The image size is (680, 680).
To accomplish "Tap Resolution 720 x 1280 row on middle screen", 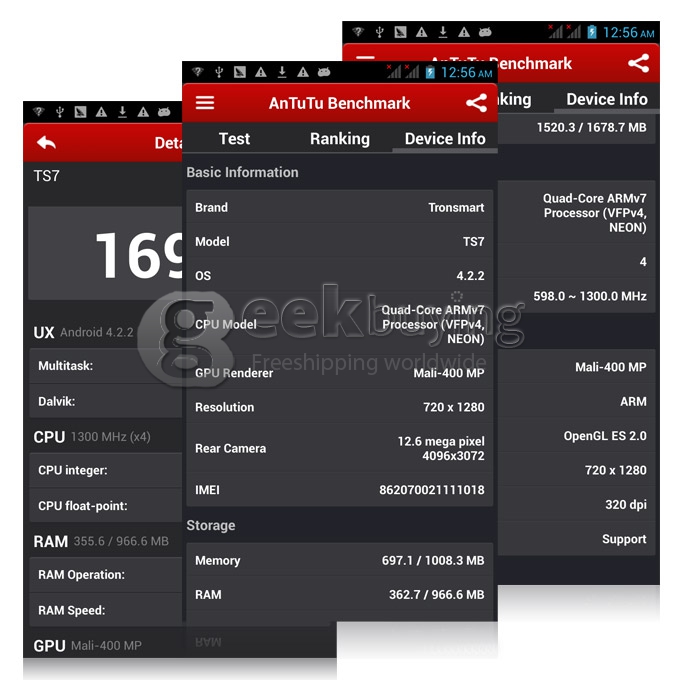I will 340,407.
